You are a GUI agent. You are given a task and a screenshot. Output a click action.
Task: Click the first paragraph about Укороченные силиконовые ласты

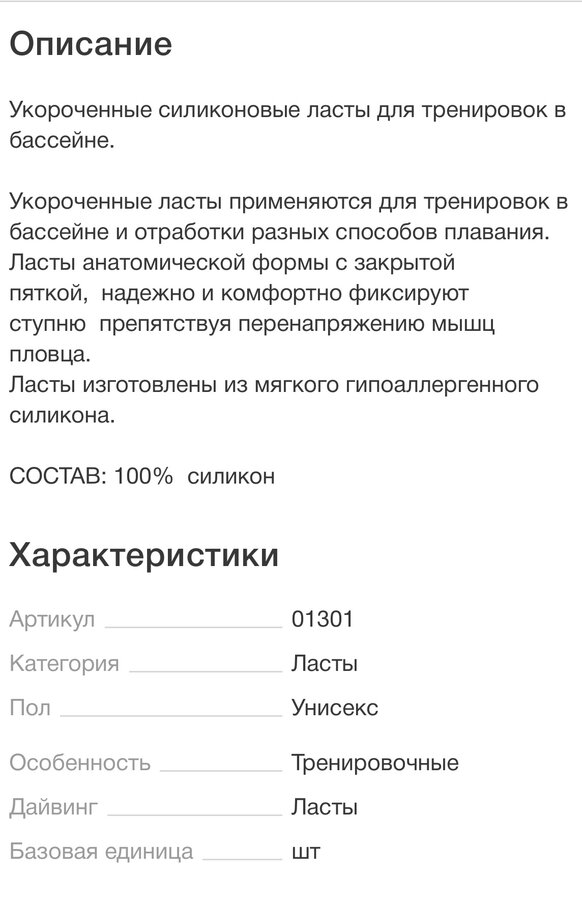tap(288, 125)
